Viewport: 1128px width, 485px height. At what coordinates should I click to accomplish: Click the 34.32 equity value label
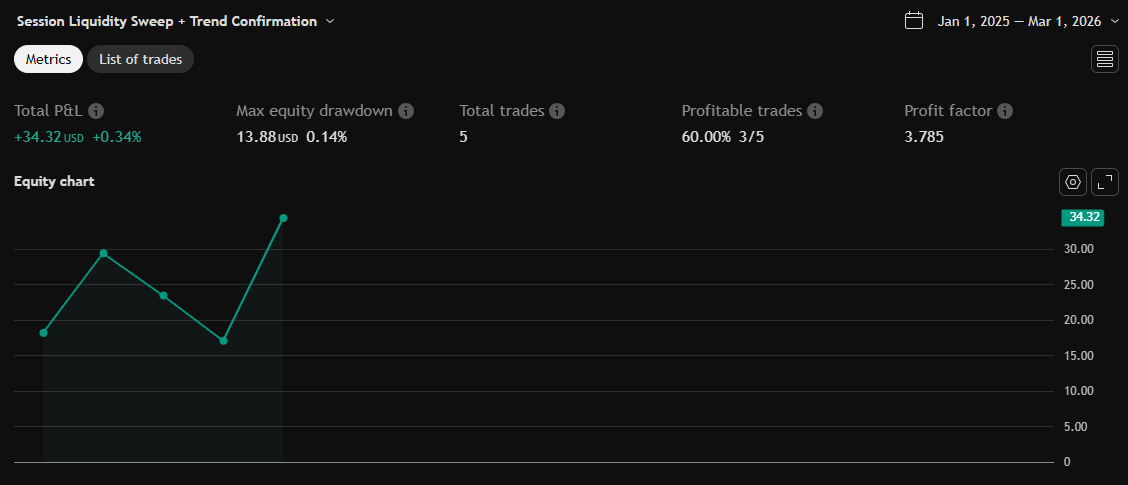(1084, 216)
